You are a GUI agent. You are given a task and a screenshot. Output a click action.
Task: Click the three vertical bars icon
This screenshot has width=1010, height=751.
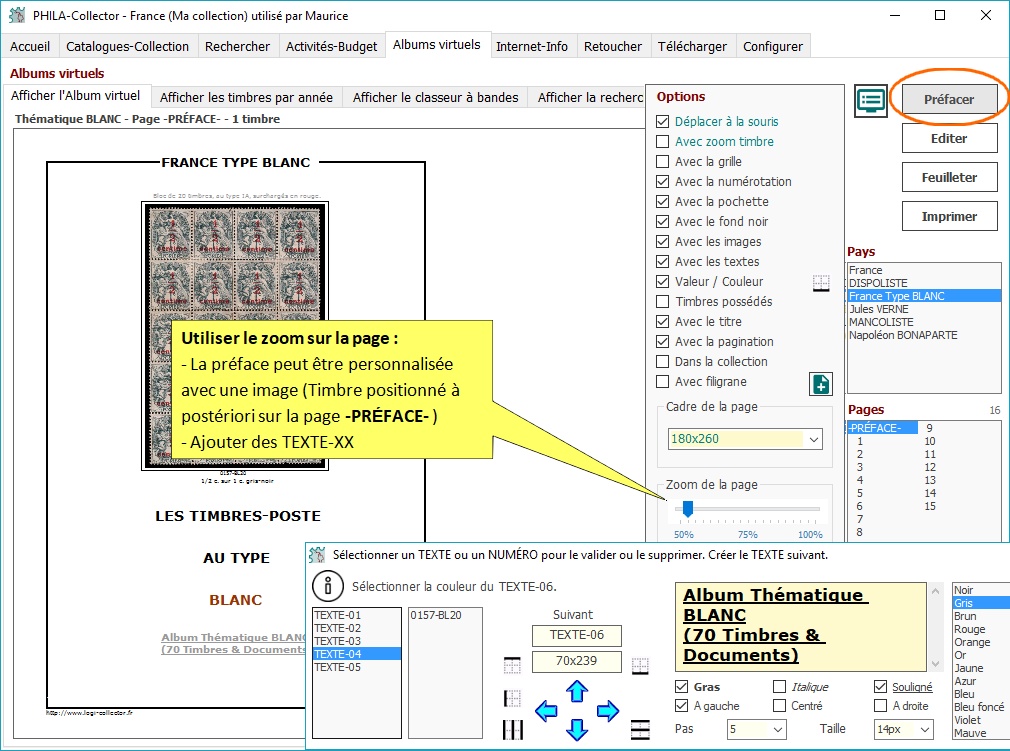512,730
